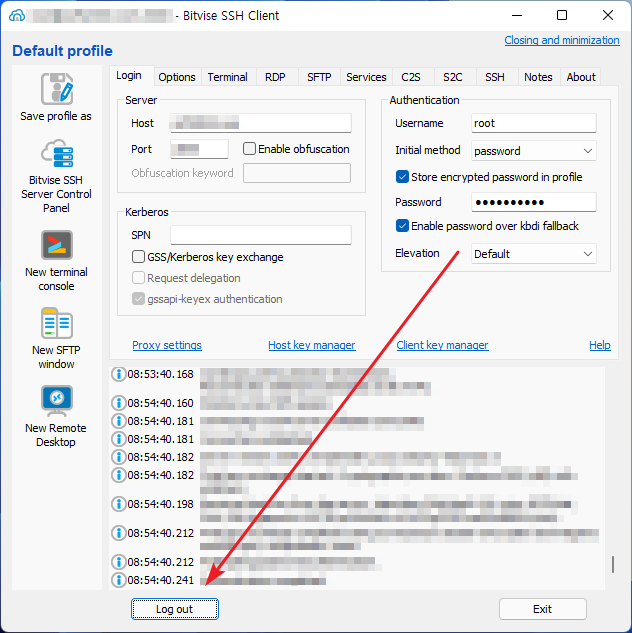Viewport: 632px width, 633px height.
Task: Click the Default profile heading
Action: pos(62,51)
